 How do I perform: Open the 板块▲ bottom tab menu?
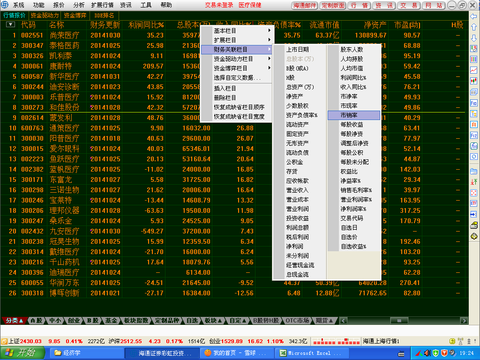click(x=213, y=320)
